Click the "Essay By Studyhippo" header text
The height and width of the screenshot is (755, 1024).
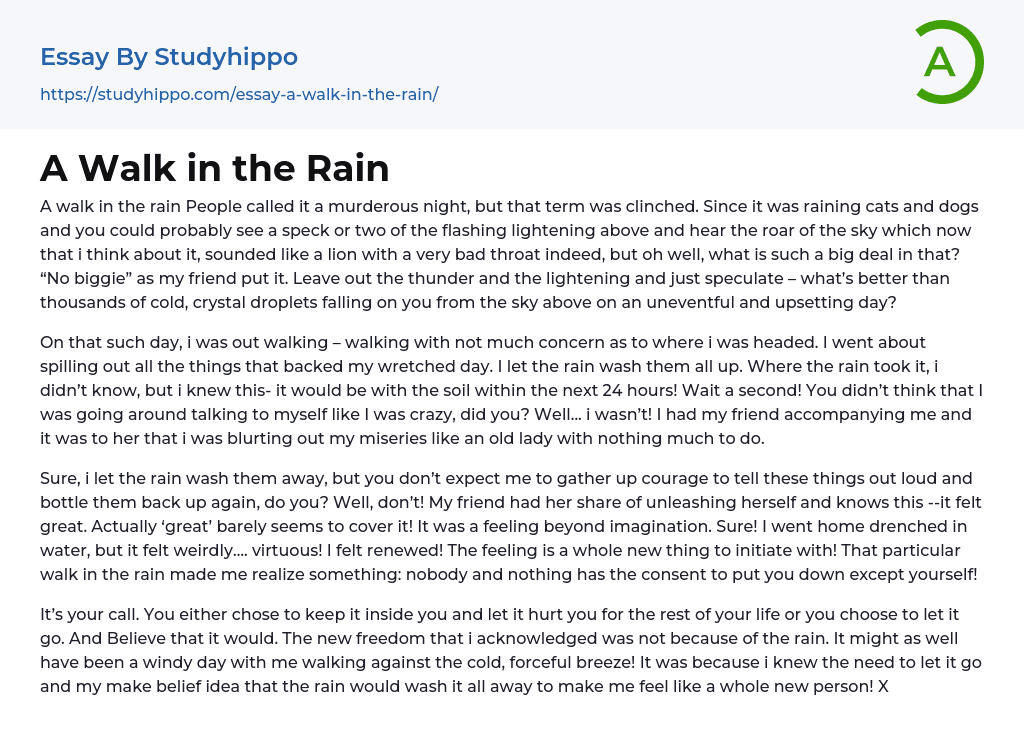point(169,57)
